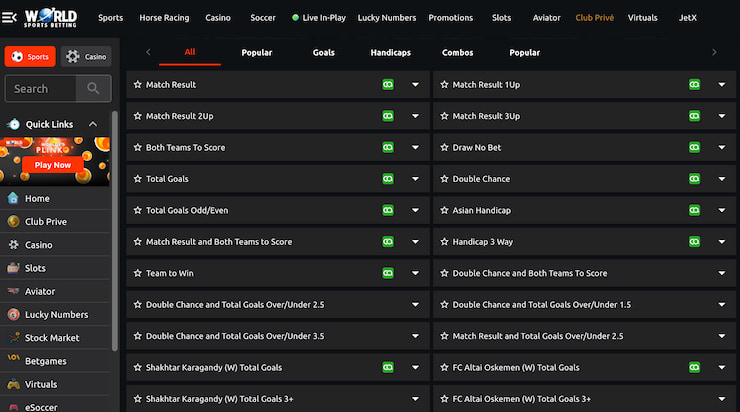This screenshot has width=740, height=412.
Task: Click the Home house icon in sidebar
Action: point(13,198)
